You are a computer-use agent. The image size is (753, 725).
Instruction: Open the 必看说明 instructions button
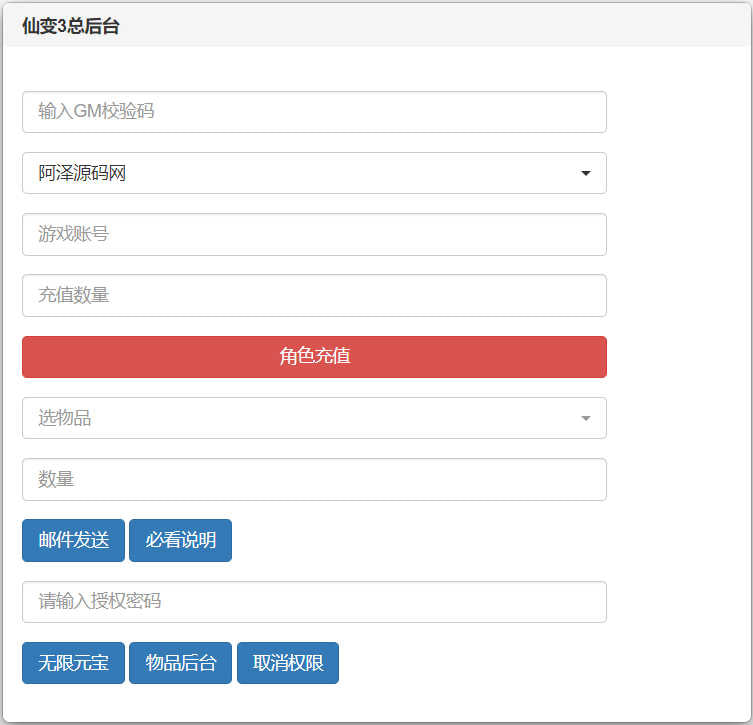point(180,541)
